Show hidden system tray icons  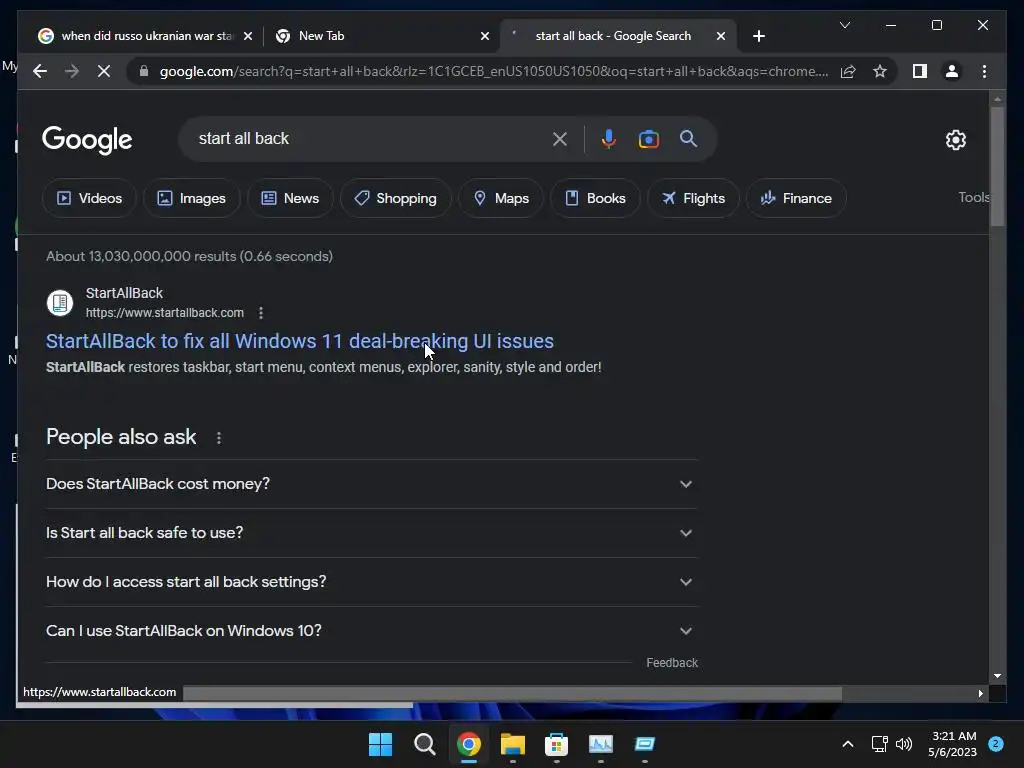848,744
